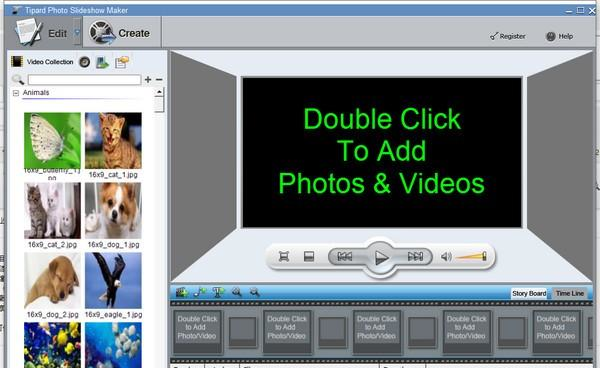The height and width of the screenshot is (368, 600).
Task: Click the add text toolbar icon
Action: [x=218, y=292]
